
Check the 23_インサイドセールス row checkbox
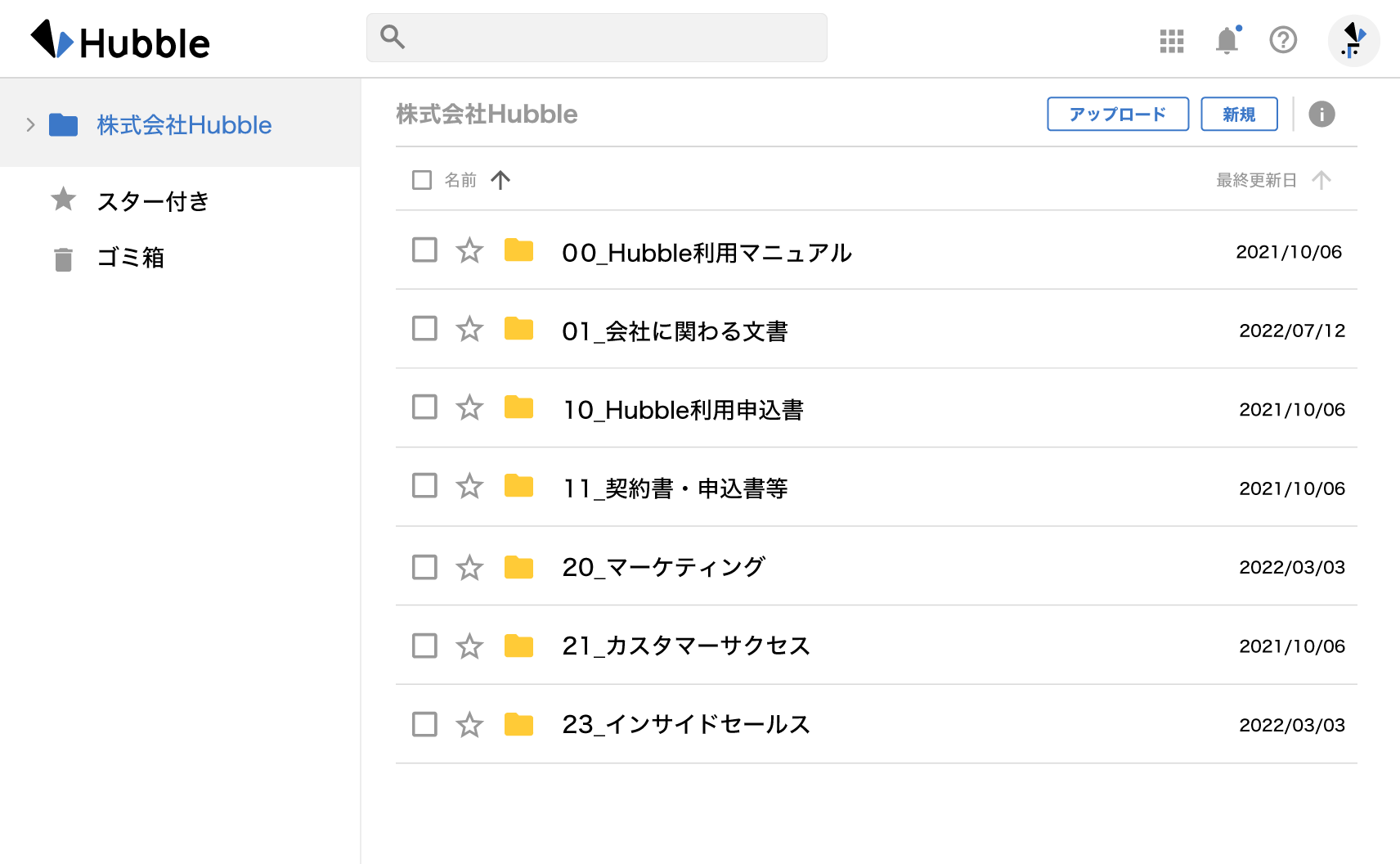424,724
